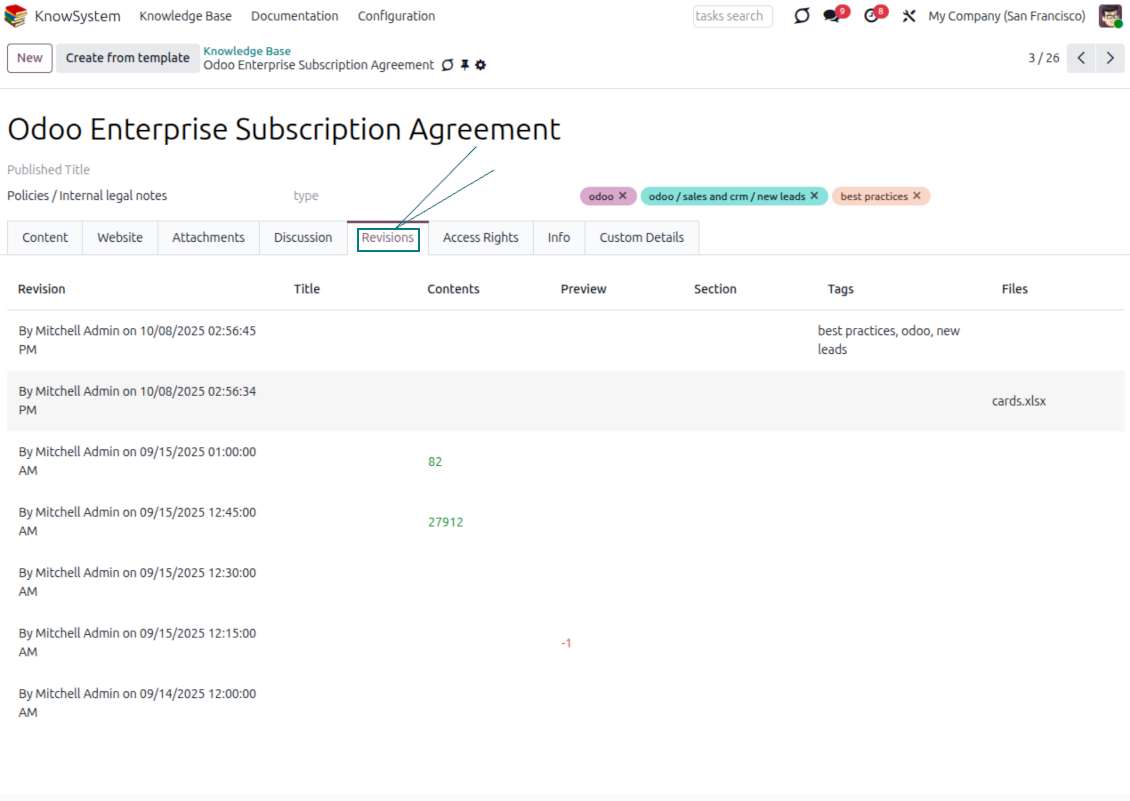Click the pin icon beside the article title
The width and height of the screenshot is (1130, 801).
tap(465, 65)
